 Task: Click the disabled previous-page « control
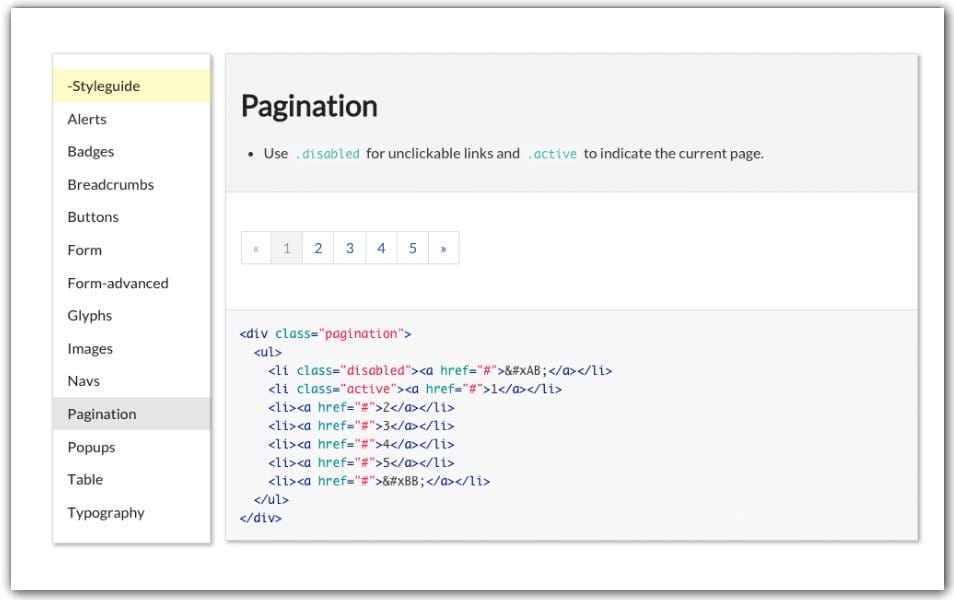(x=255, y=247)
